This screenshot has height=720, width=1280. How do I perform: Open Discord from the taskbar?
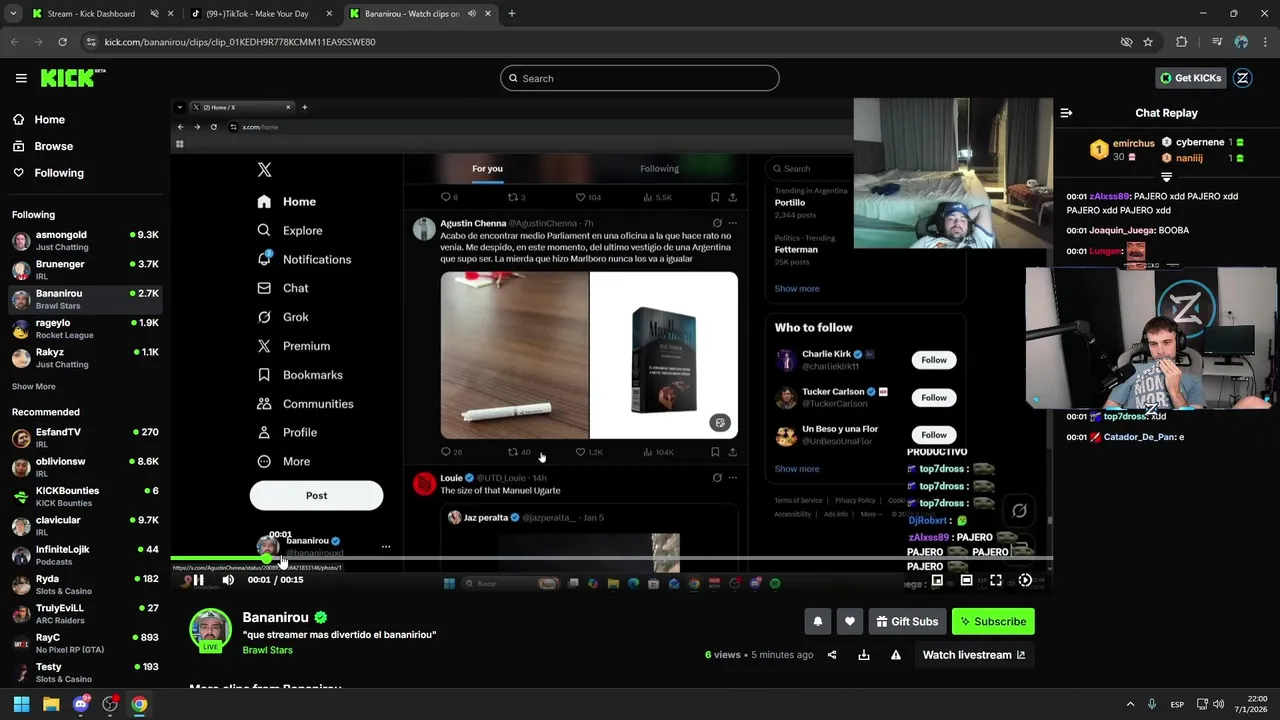(x=81, y=704)
